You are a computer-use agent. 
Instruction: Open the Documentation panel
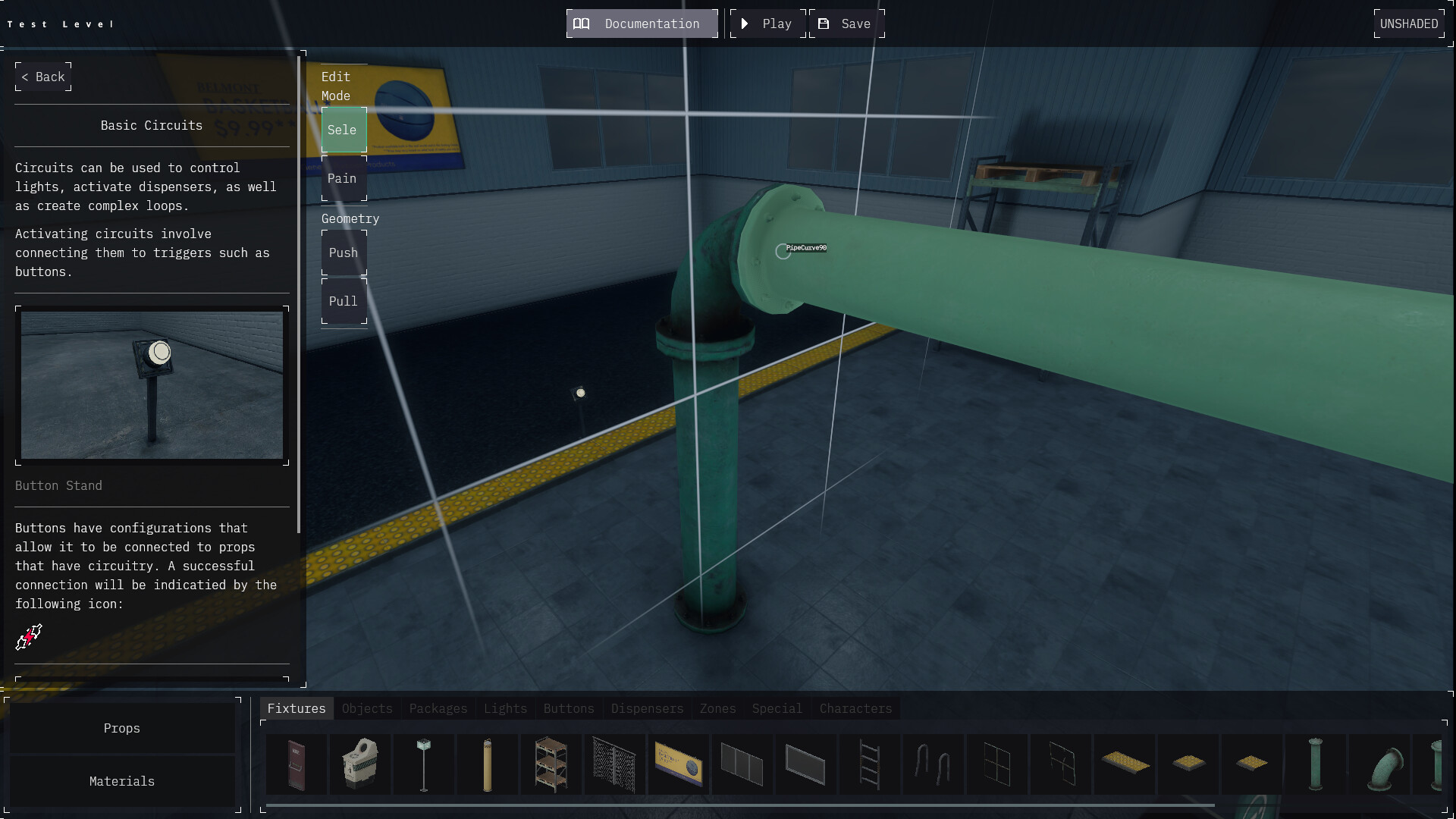coord(642,24)
